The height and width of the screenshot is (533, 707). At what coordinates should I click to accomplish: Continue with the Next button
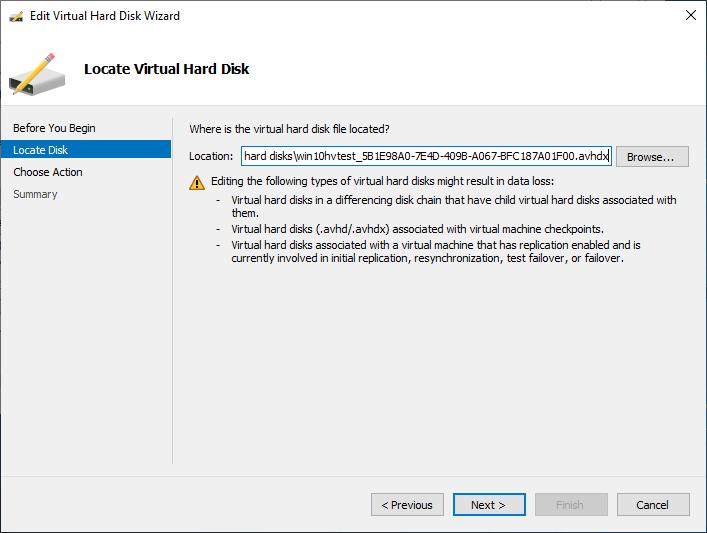489,505
